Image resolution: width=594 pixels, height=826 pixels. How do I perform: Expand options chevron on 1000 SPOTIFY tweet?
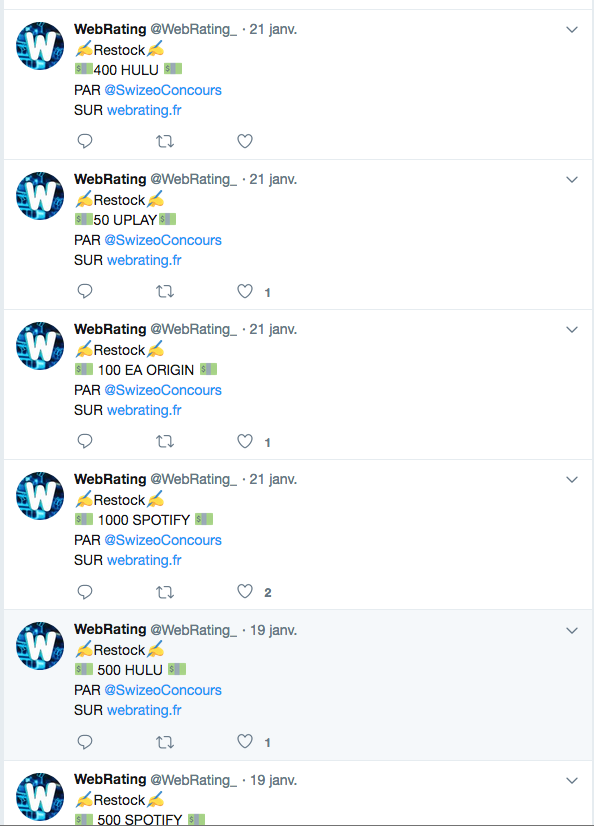coord(572,480)
